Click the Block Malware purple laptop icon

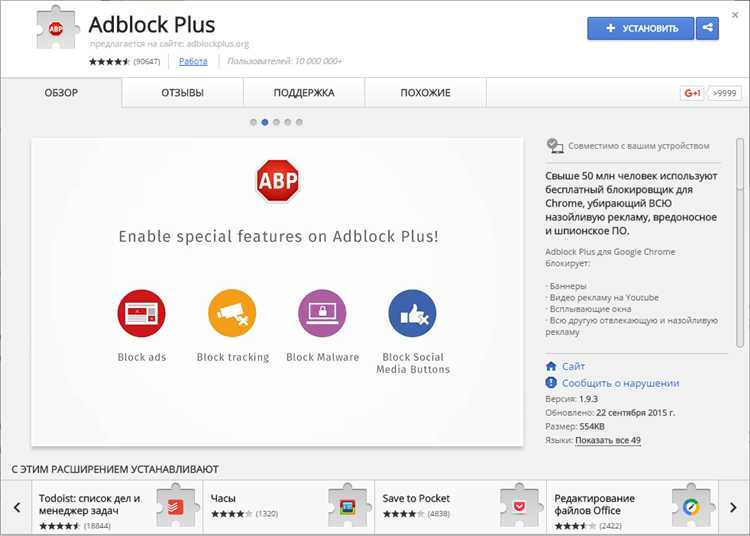coord(322,313)
